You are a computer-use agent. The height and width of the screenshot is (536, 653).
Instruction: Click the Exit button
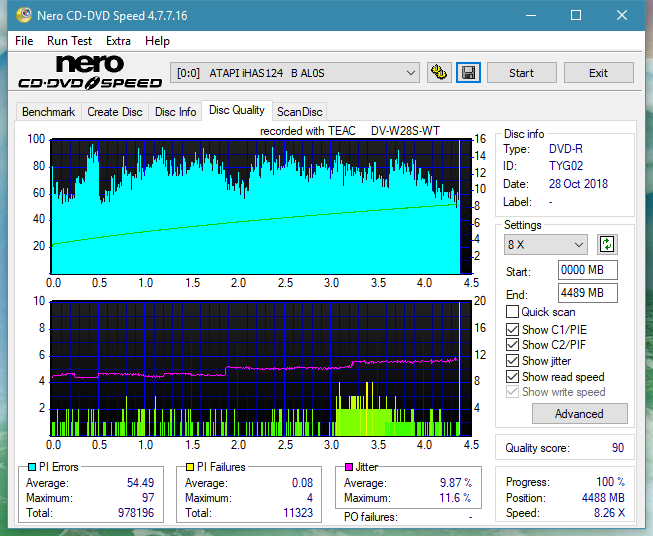[598, 73]
